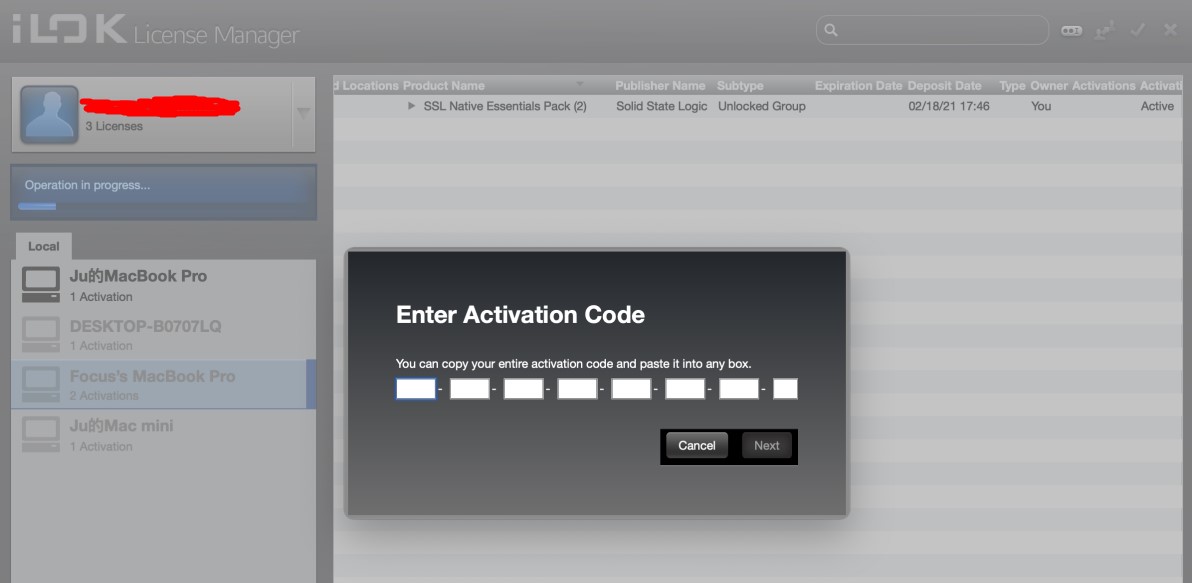Select the SSL Native Essentials Pack (2) row
Screen dimensions: 1192x583
(757, 106)
